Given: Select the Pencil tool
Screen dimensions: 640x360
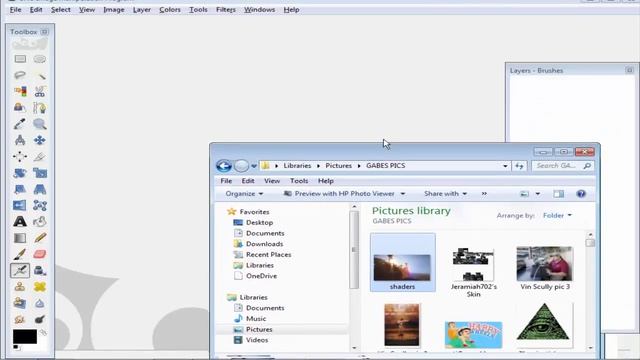Looking at the screenshot, I should point(40,238).
